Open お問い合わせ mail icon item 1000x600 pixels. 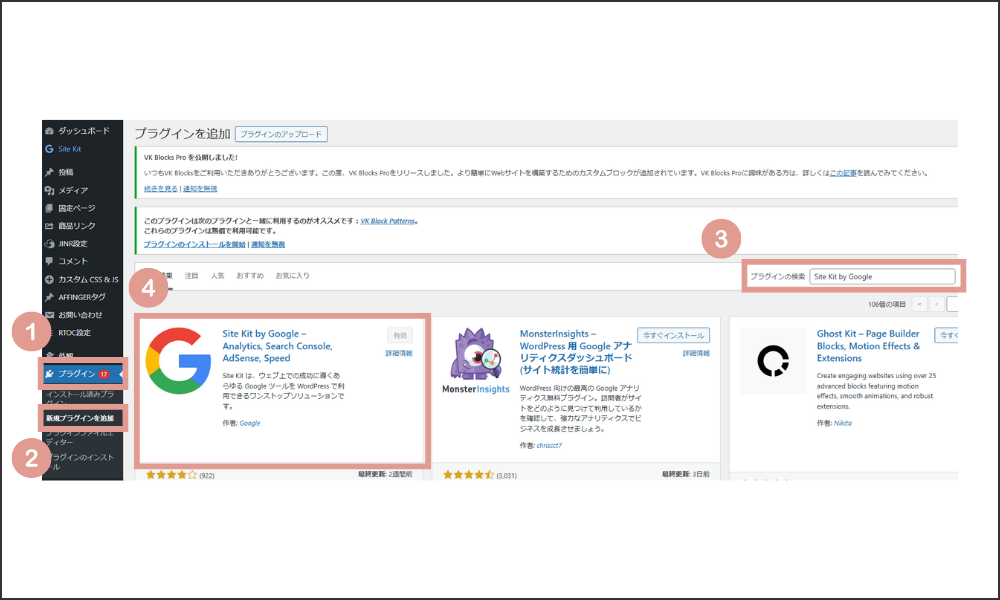coord(49,315)
